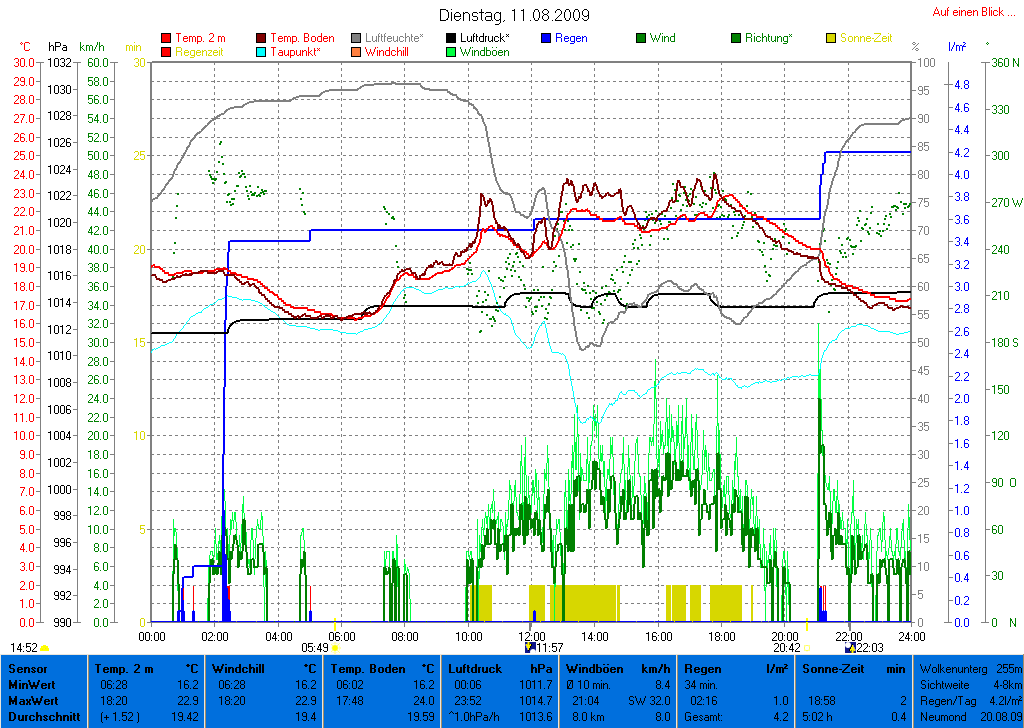Click the red Temp. 2 m legend swatch
The width and height of the screenshot is (1024, 728).
(x=166, y=39)
